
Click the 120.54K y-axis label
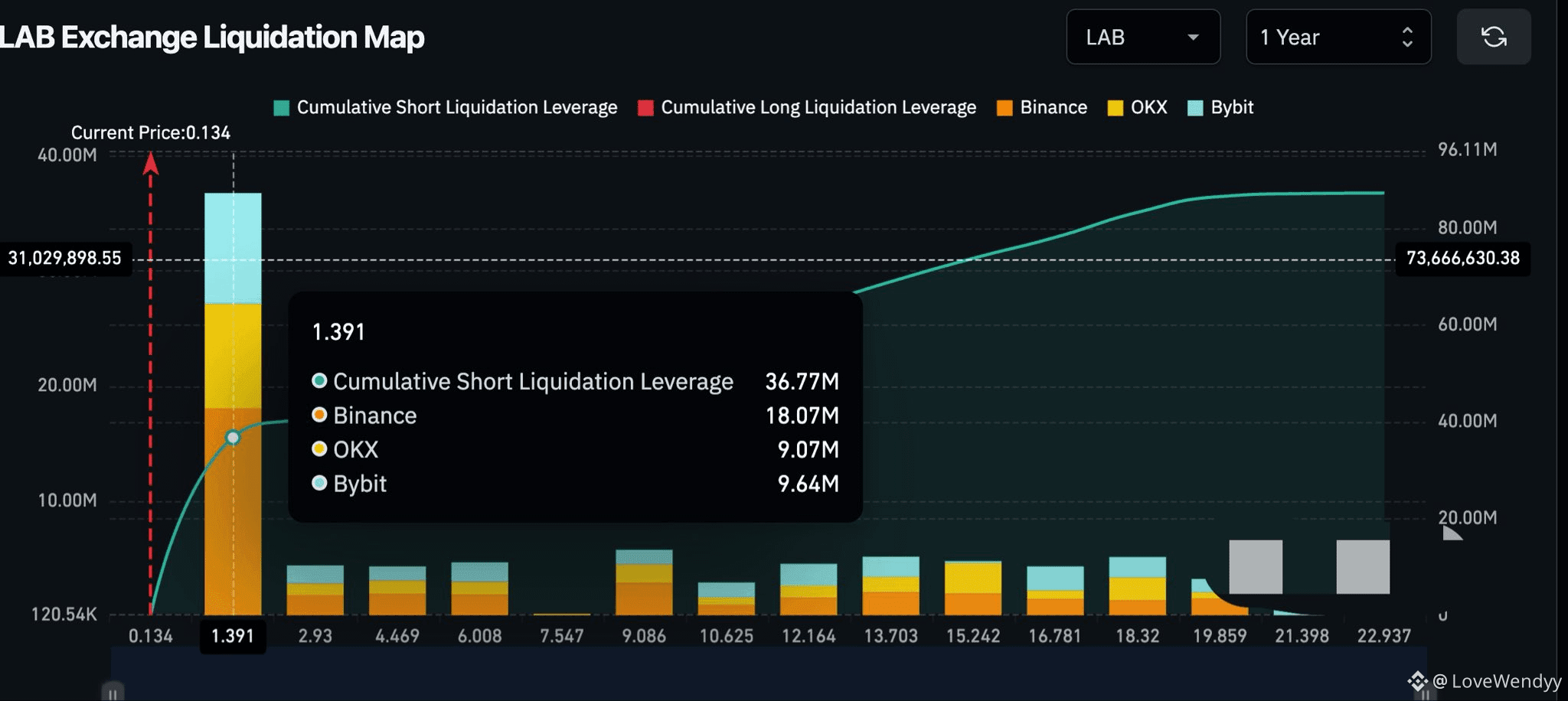coord(64,615)
